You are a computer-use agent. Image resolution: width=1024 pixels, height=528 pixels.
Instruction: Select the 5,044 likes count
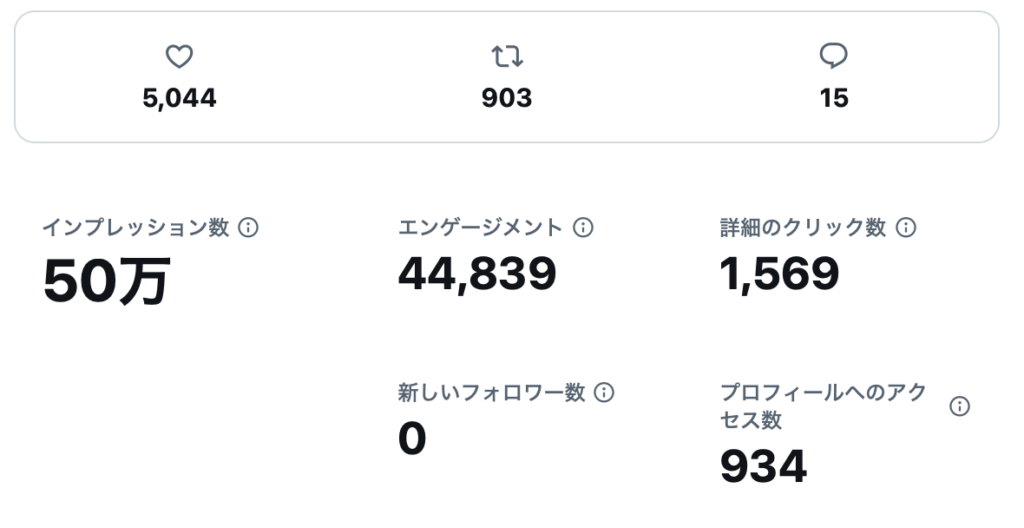179,98
